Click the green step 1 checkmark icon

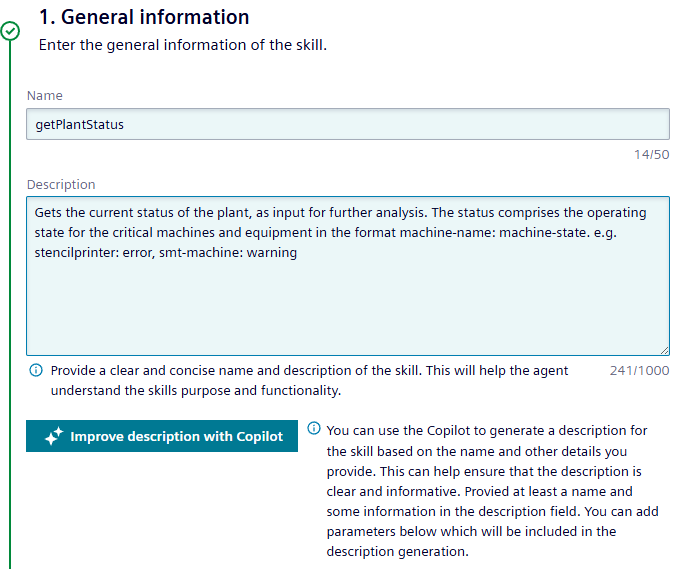[x=10, y=31]
